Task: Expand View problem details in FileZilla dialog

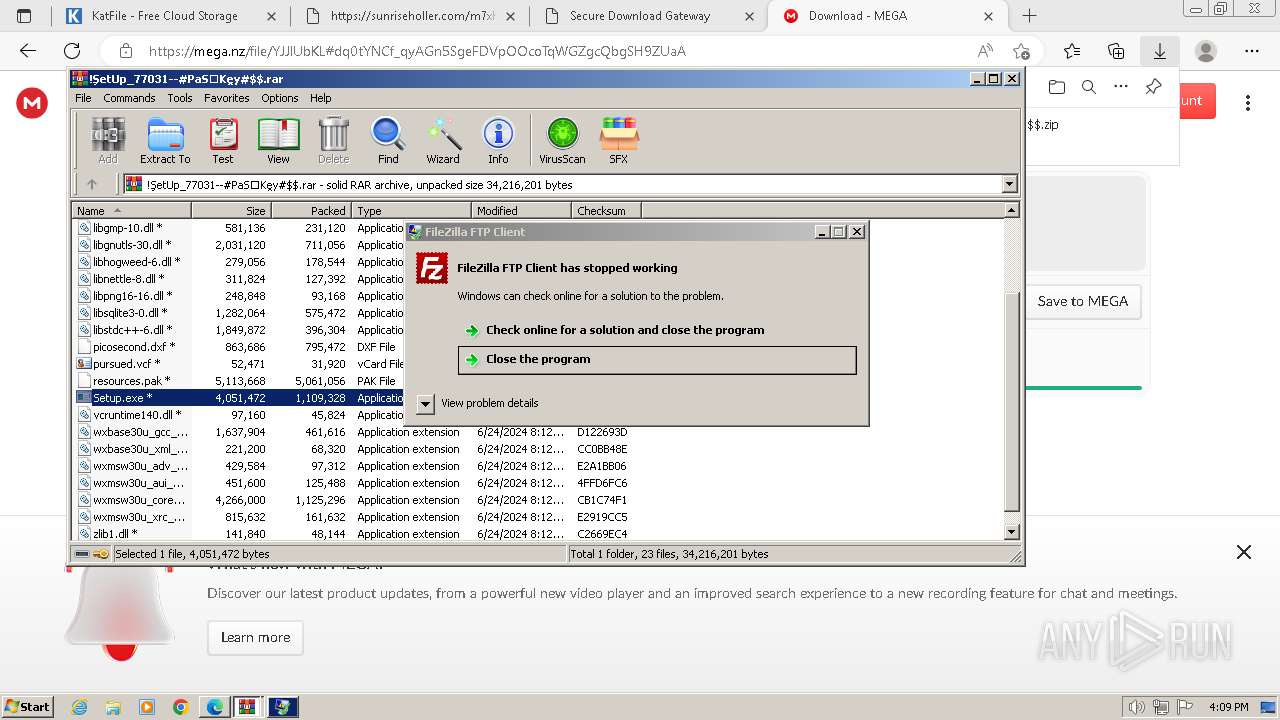Action: (425, 403)
